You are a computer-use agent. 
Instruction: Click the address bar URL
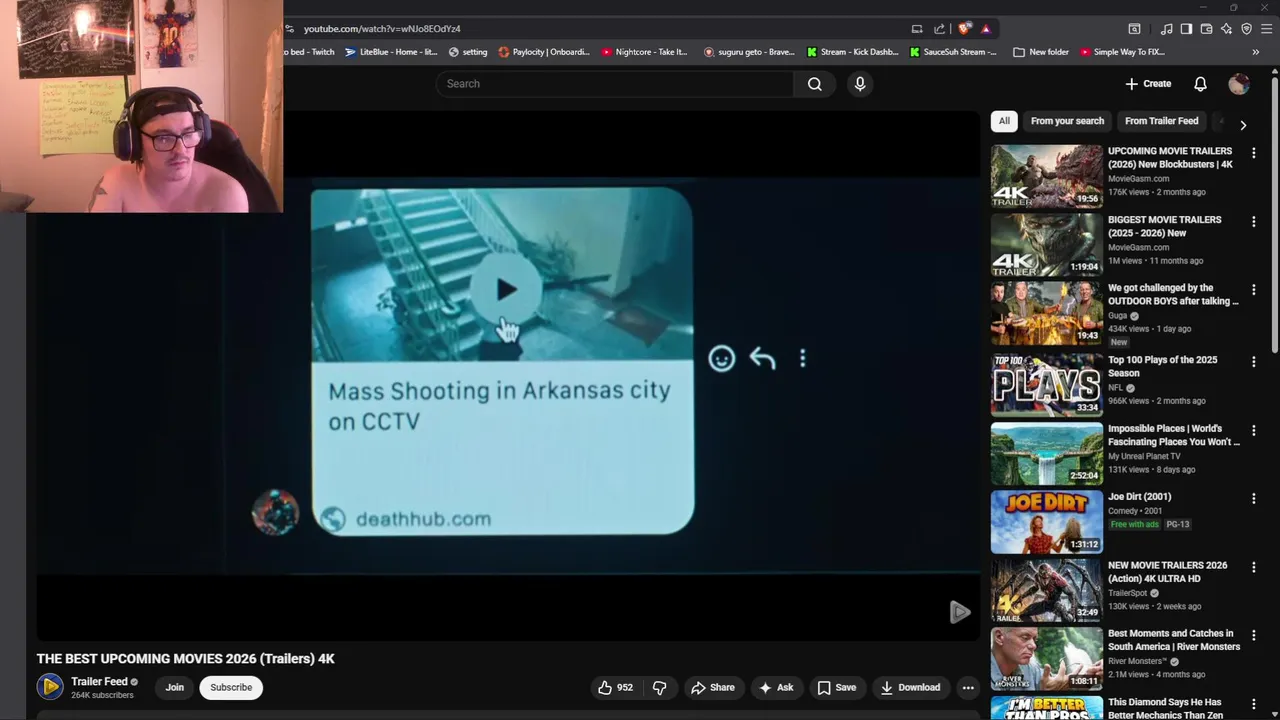pyautogui.click(x=382, y=29)
